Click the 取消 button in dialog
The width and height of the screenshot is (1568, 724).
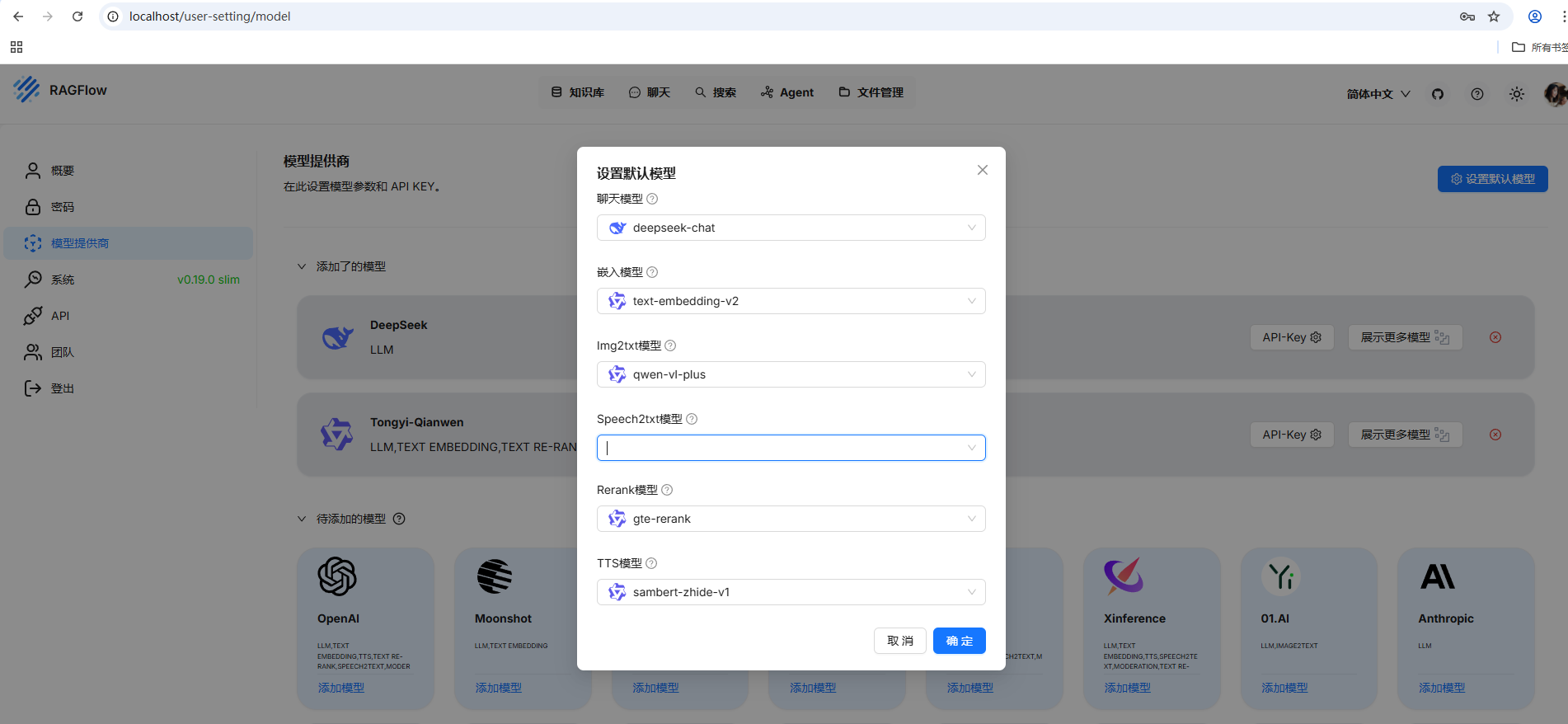pos(900,641)
